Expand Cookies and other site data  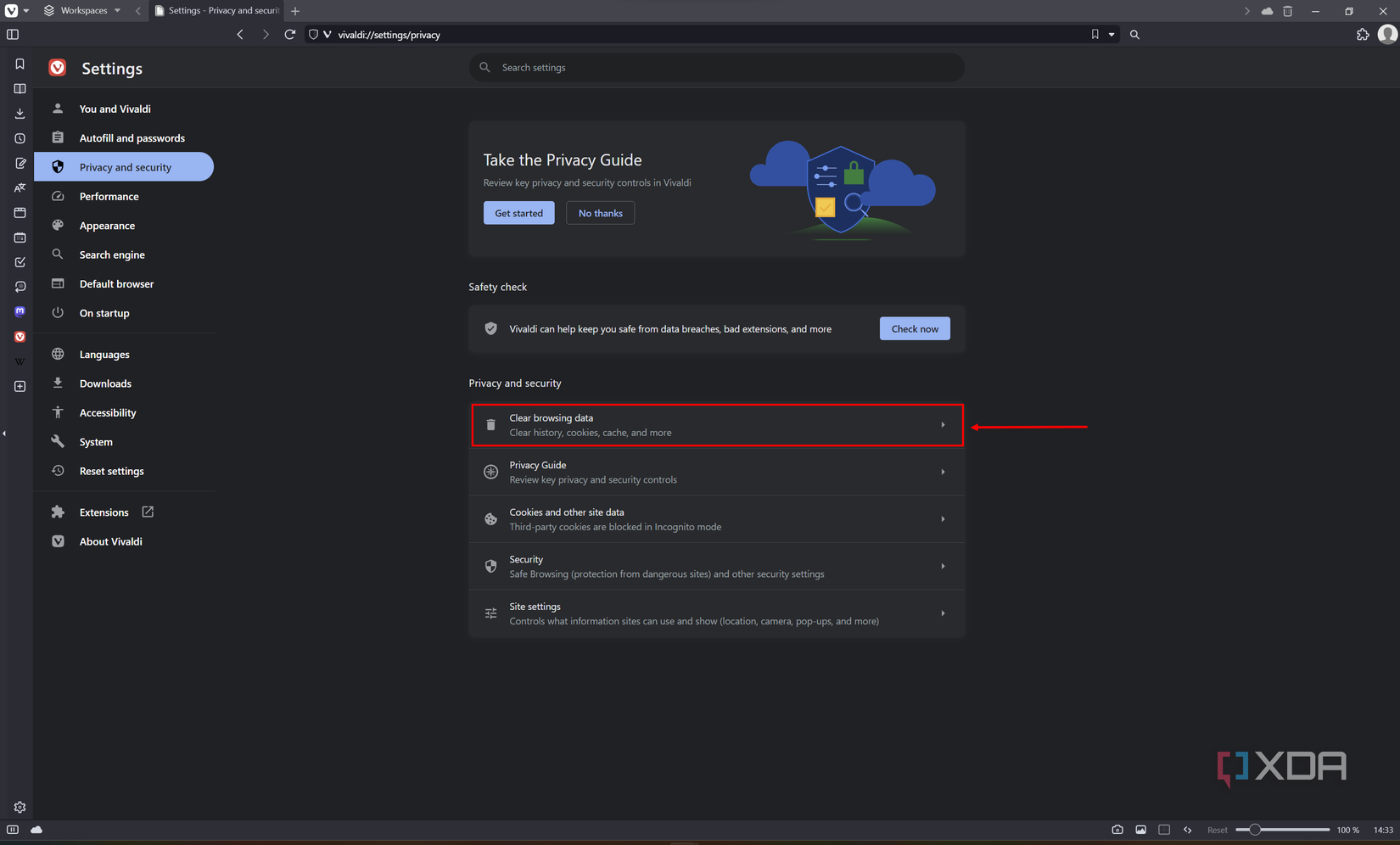pyautogui.click(x=717, y=519)
